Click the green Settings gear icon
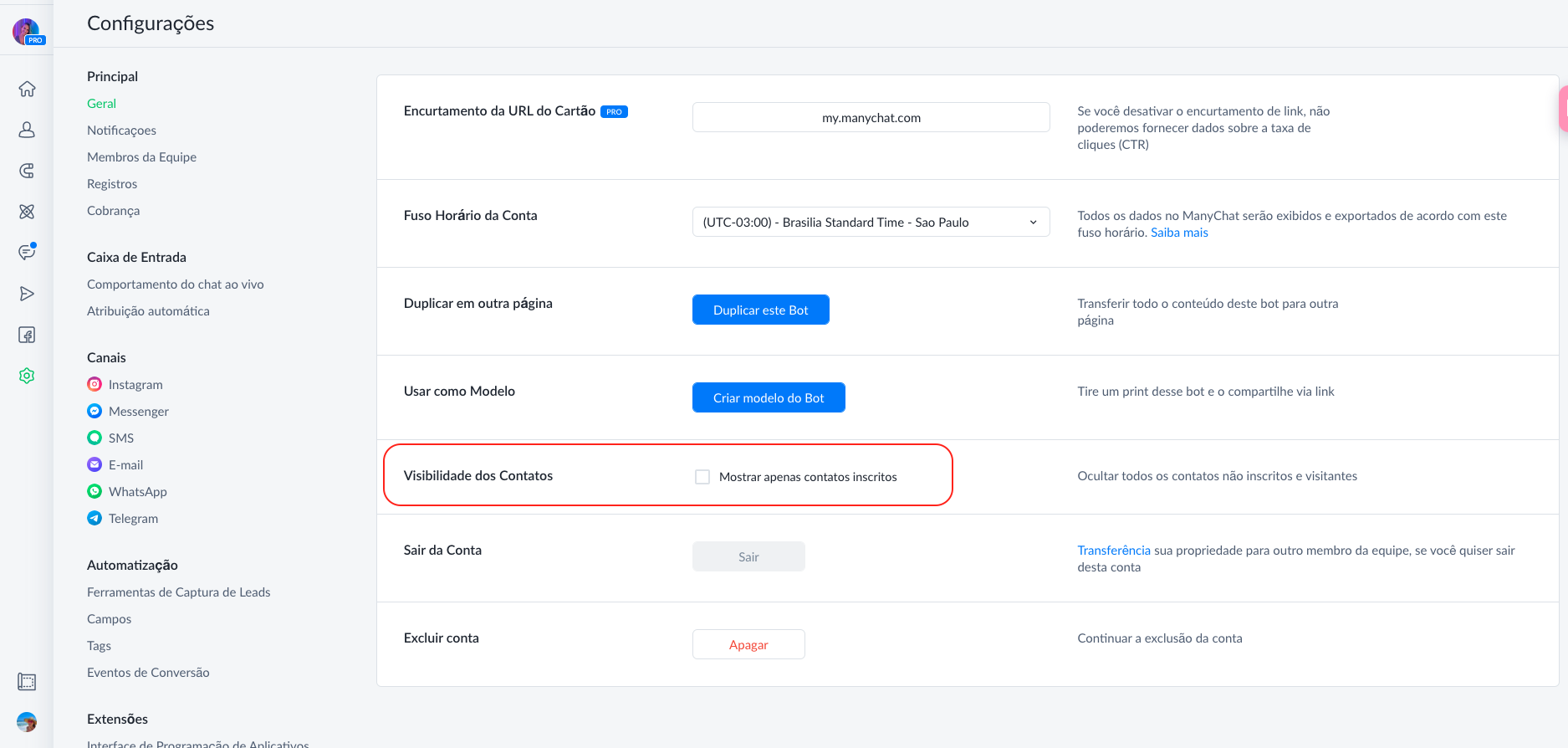This screenshot has width=1568, height=748. 27,376
